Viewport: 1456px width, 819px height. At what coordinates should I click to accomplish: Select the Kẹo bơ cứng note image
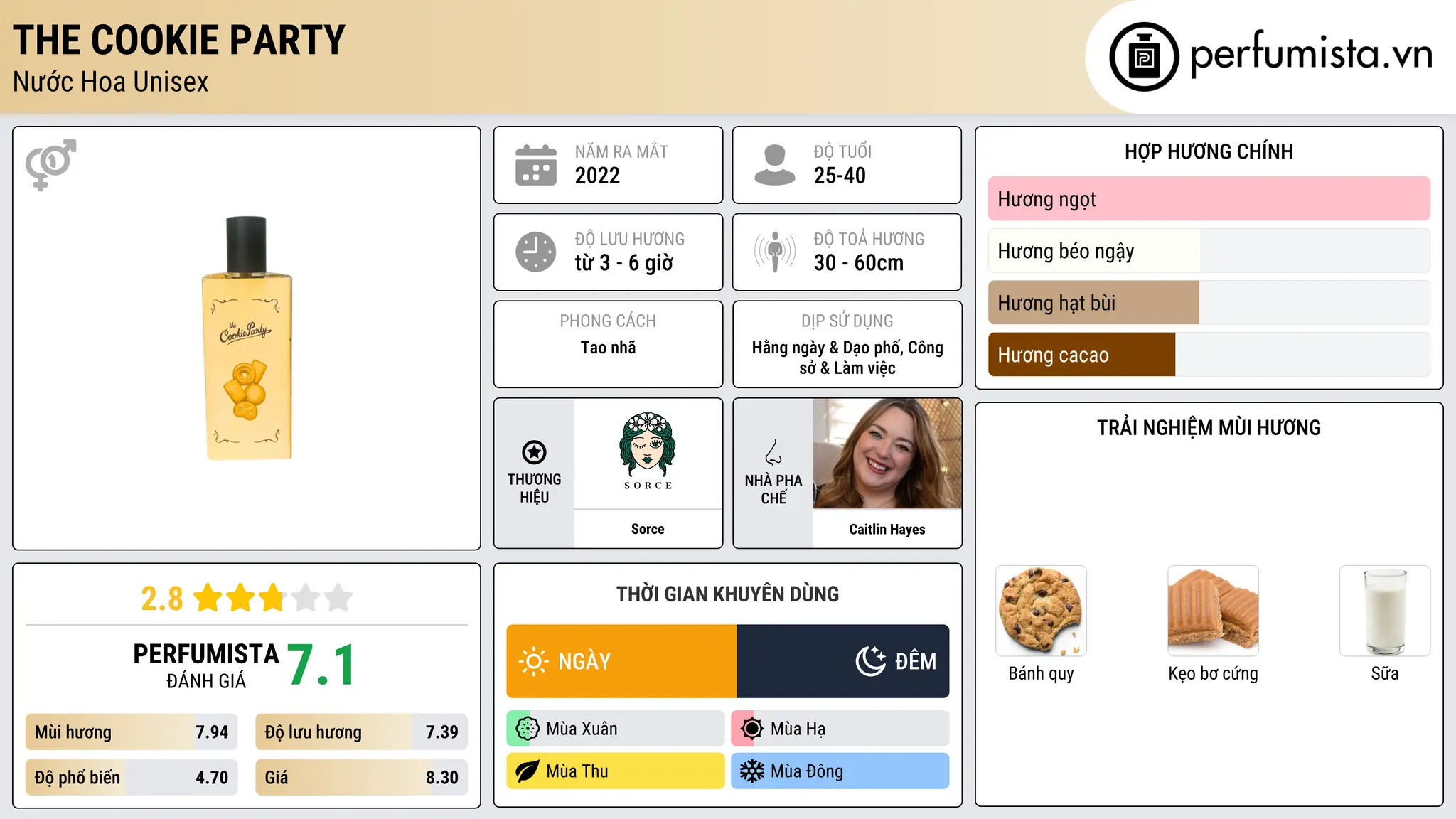[1213, 611]
